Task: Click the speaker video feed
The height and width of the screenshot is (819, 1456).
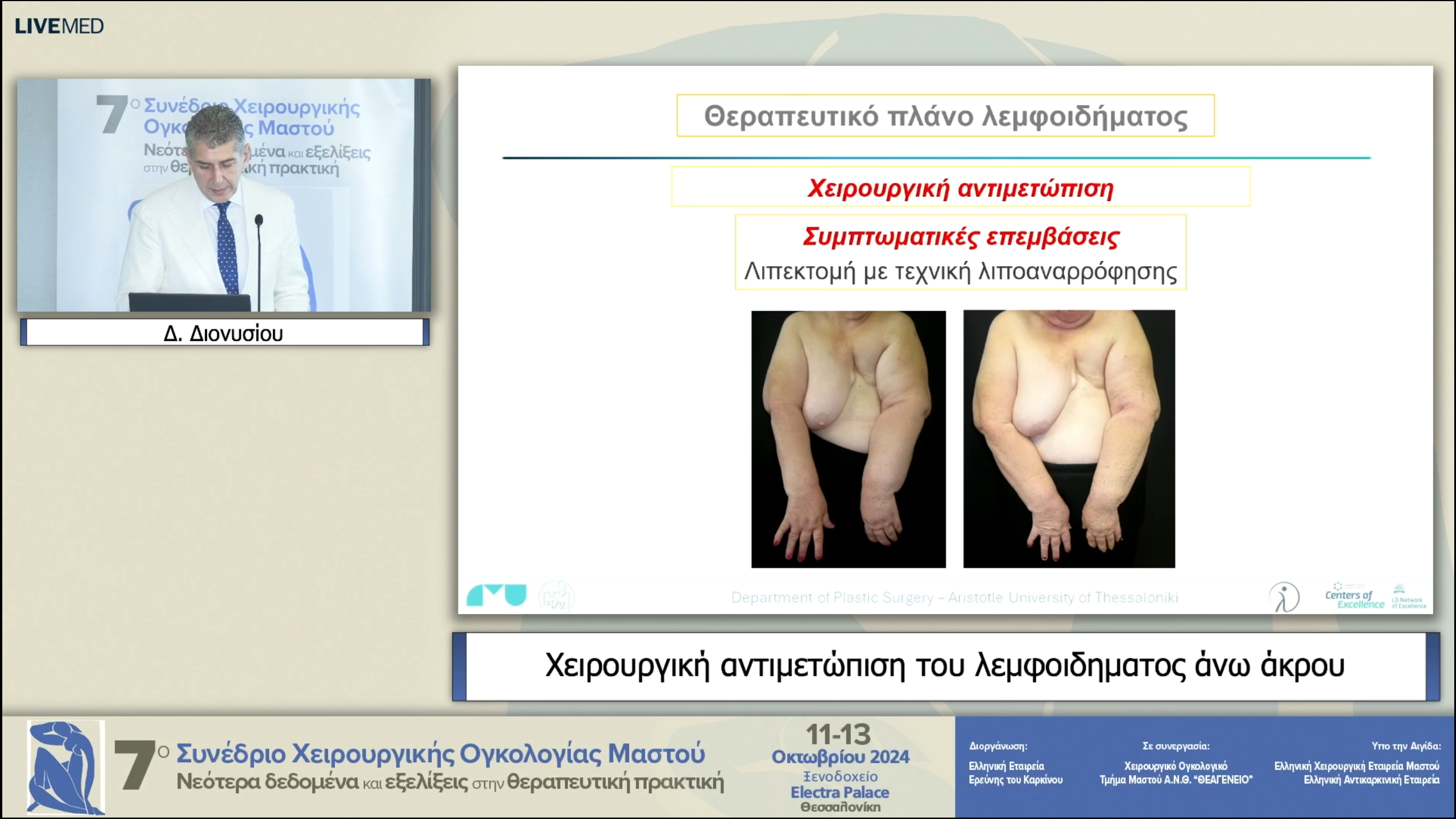Action: [224, 195]
